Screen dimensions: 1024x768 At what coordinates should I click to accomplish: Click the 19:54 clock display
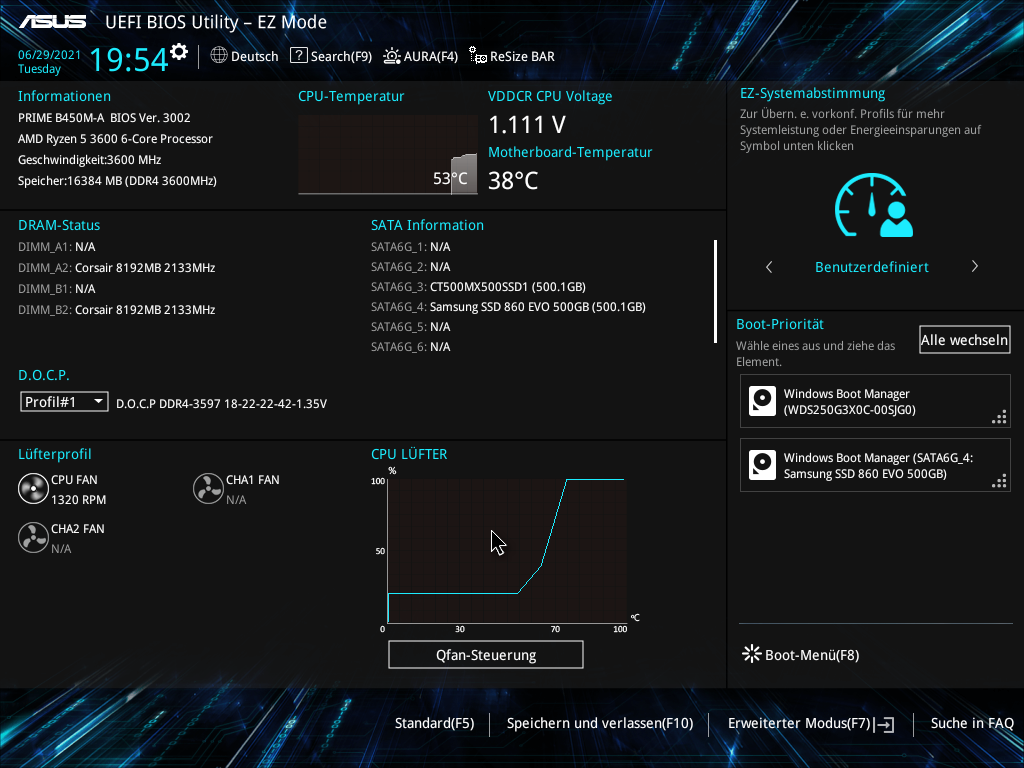[129, 59]
